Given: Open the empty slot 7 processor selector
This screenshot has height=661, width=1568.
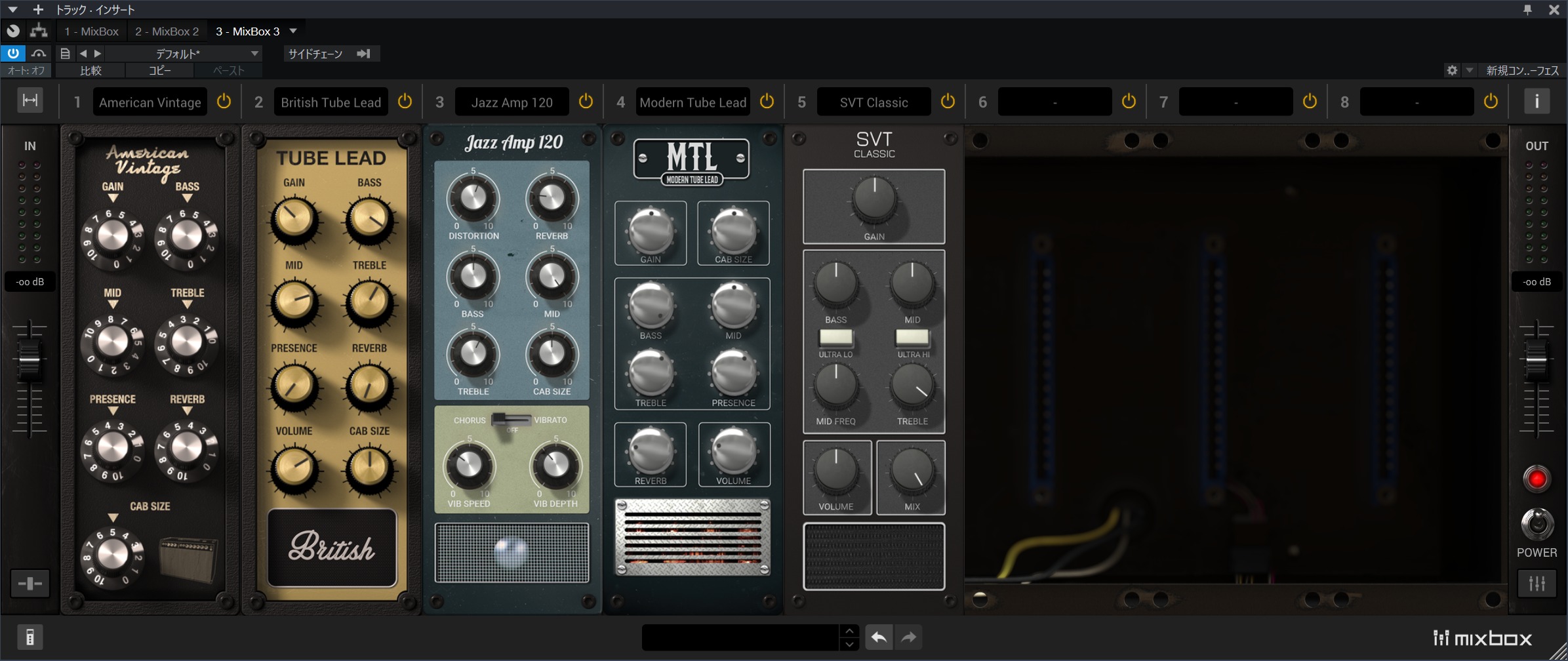Looking at the screenshot, I should 1236,102.
